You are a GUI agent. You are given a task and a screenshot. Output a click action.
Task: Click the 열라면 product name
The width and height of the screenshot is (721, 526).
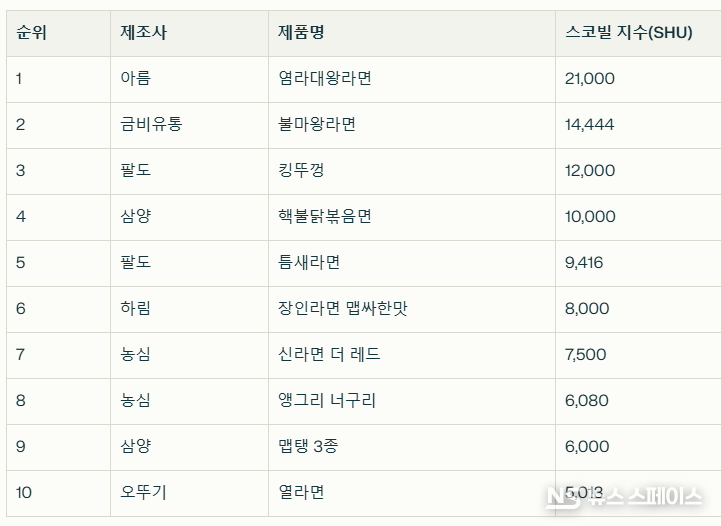[x=301, y=492]
